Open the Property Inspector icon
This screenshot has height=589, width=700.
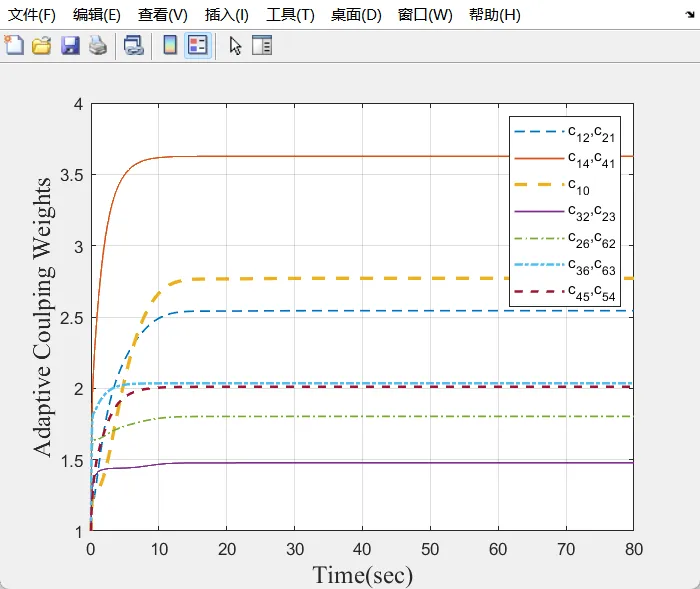[262, 46]
